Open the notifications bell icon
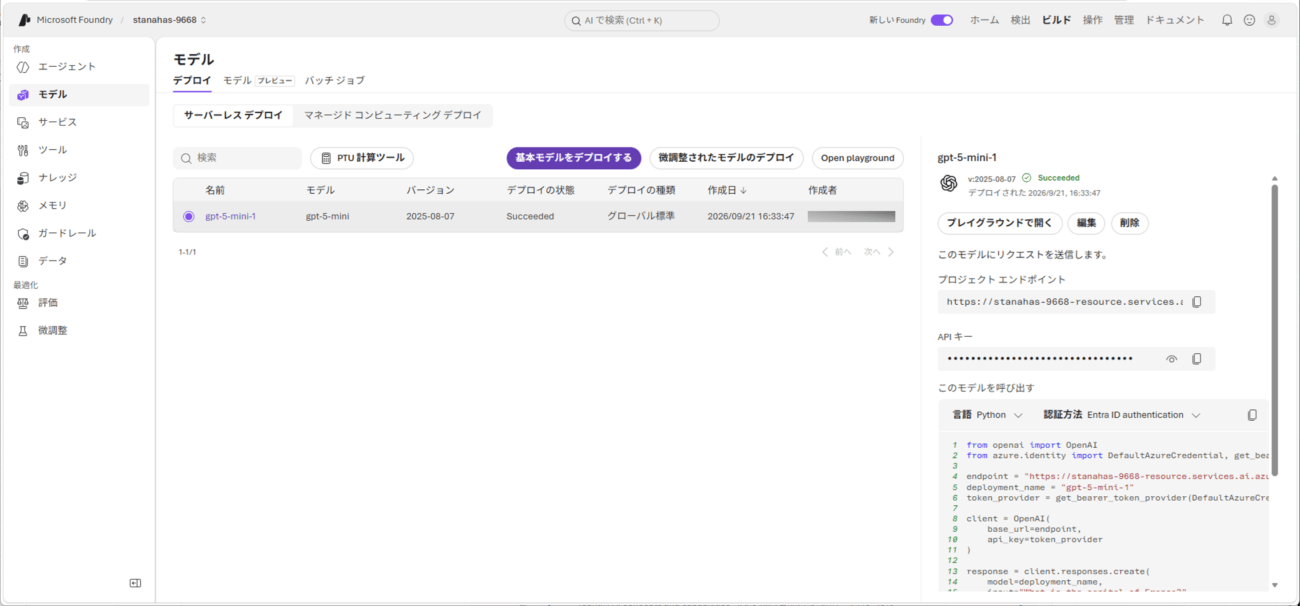 point(1227,20)
